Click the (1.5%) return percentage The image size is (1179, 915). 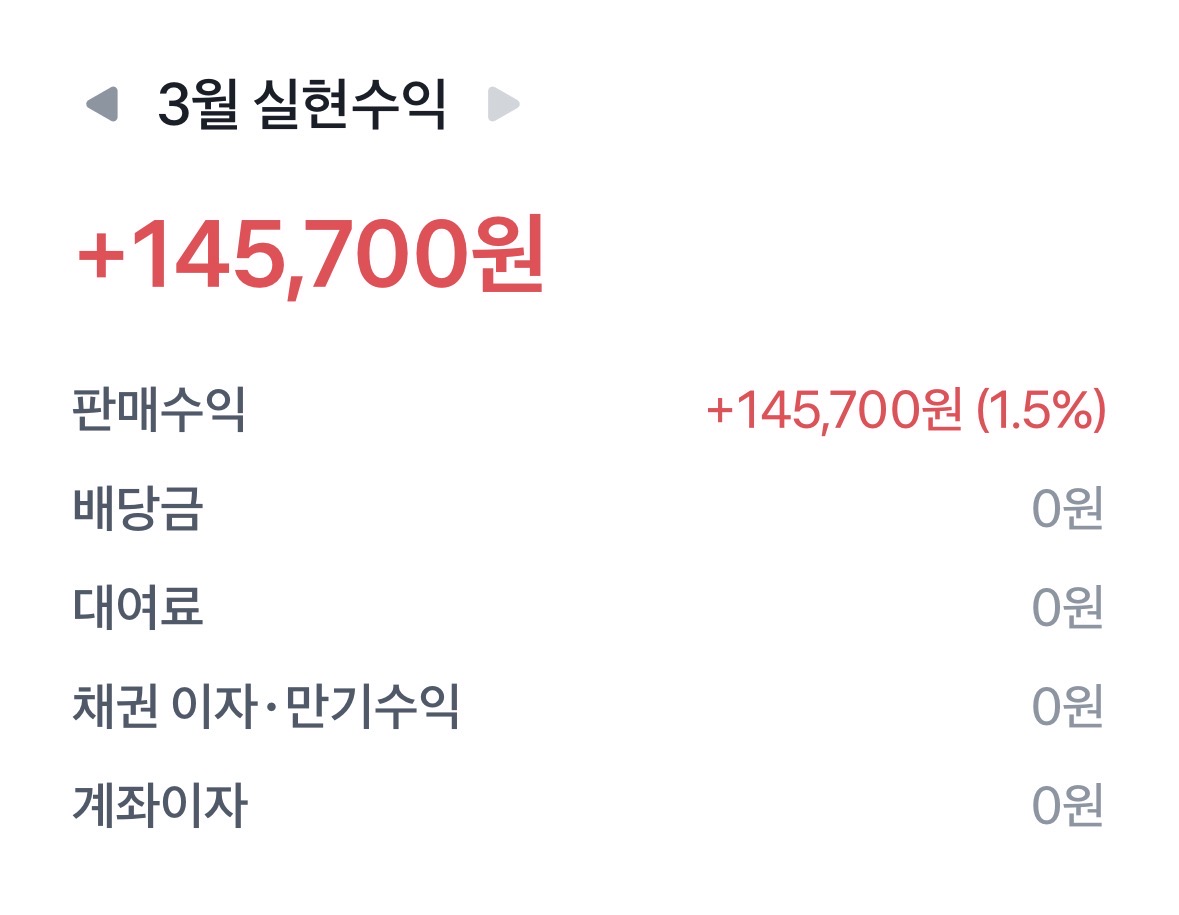click(1041, 411)
